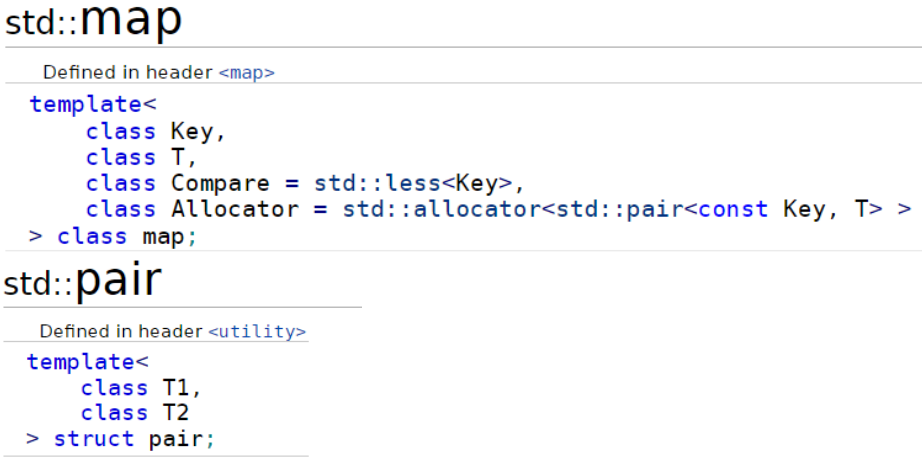
Task: Click 'class Key,' parameter text
Action: [x=156, y=131]
